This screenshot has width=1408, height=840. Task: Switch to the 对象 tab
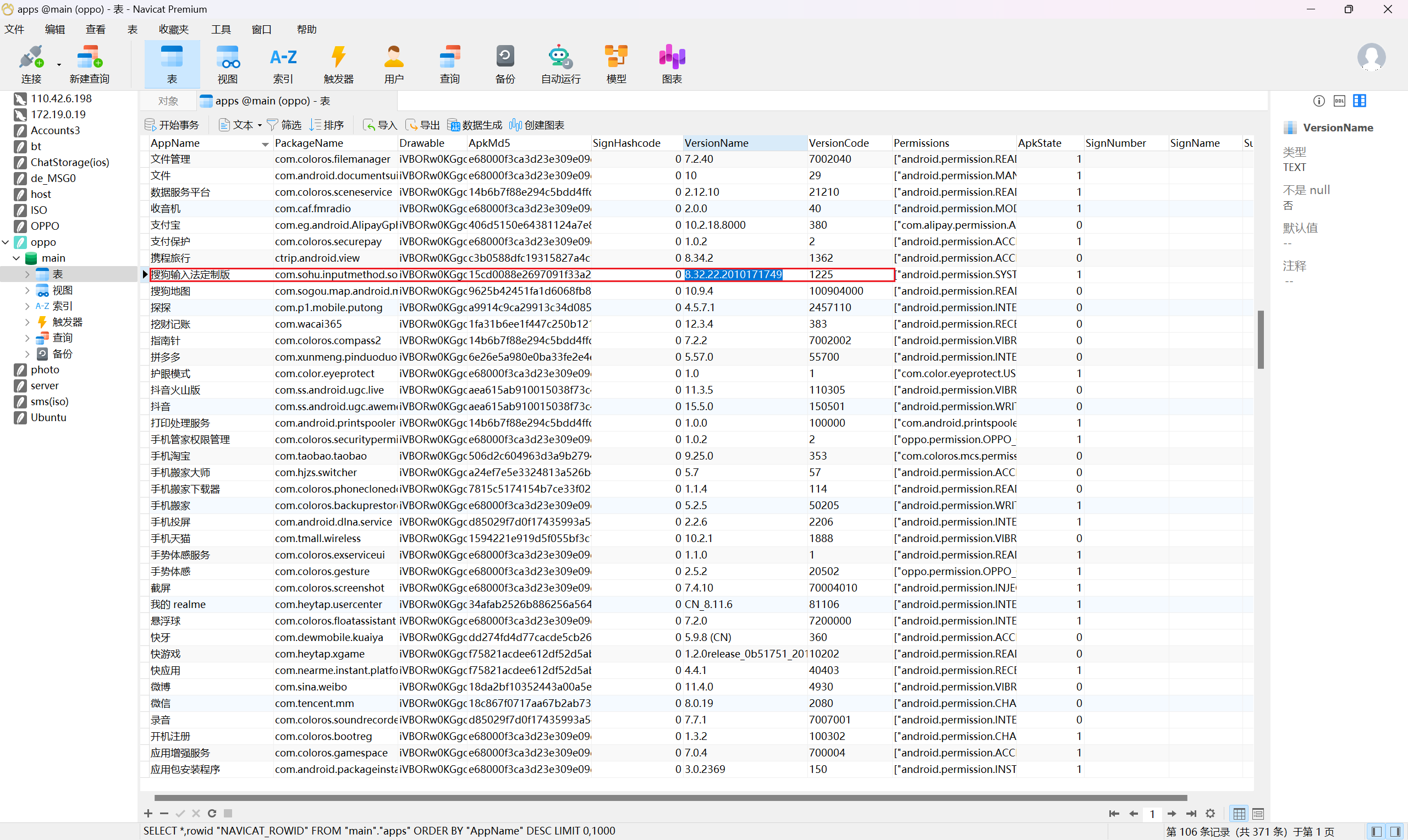(168, 101)
